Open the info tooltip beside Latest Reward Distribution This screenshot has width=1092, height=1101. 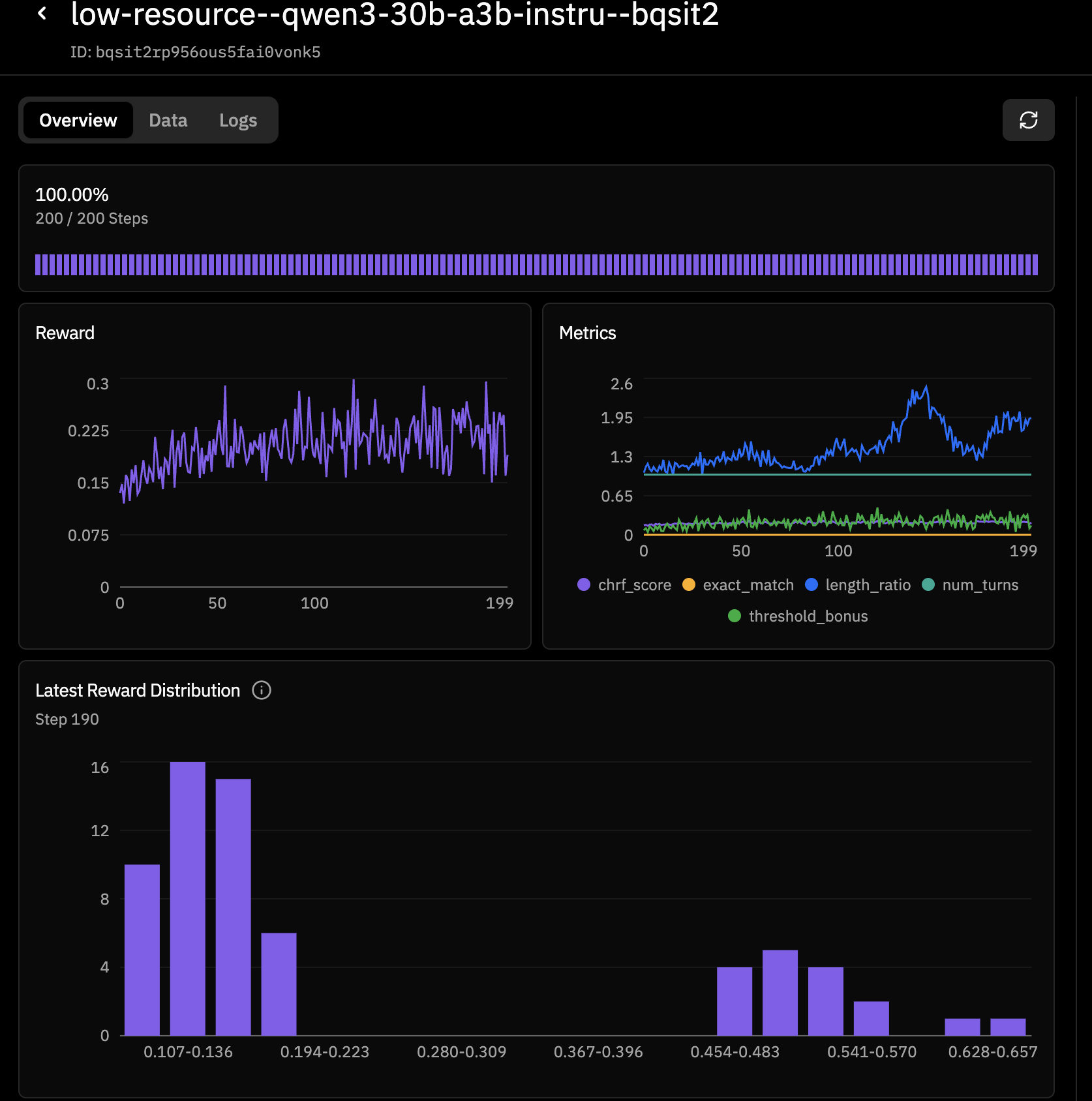(x=262, y=690)
